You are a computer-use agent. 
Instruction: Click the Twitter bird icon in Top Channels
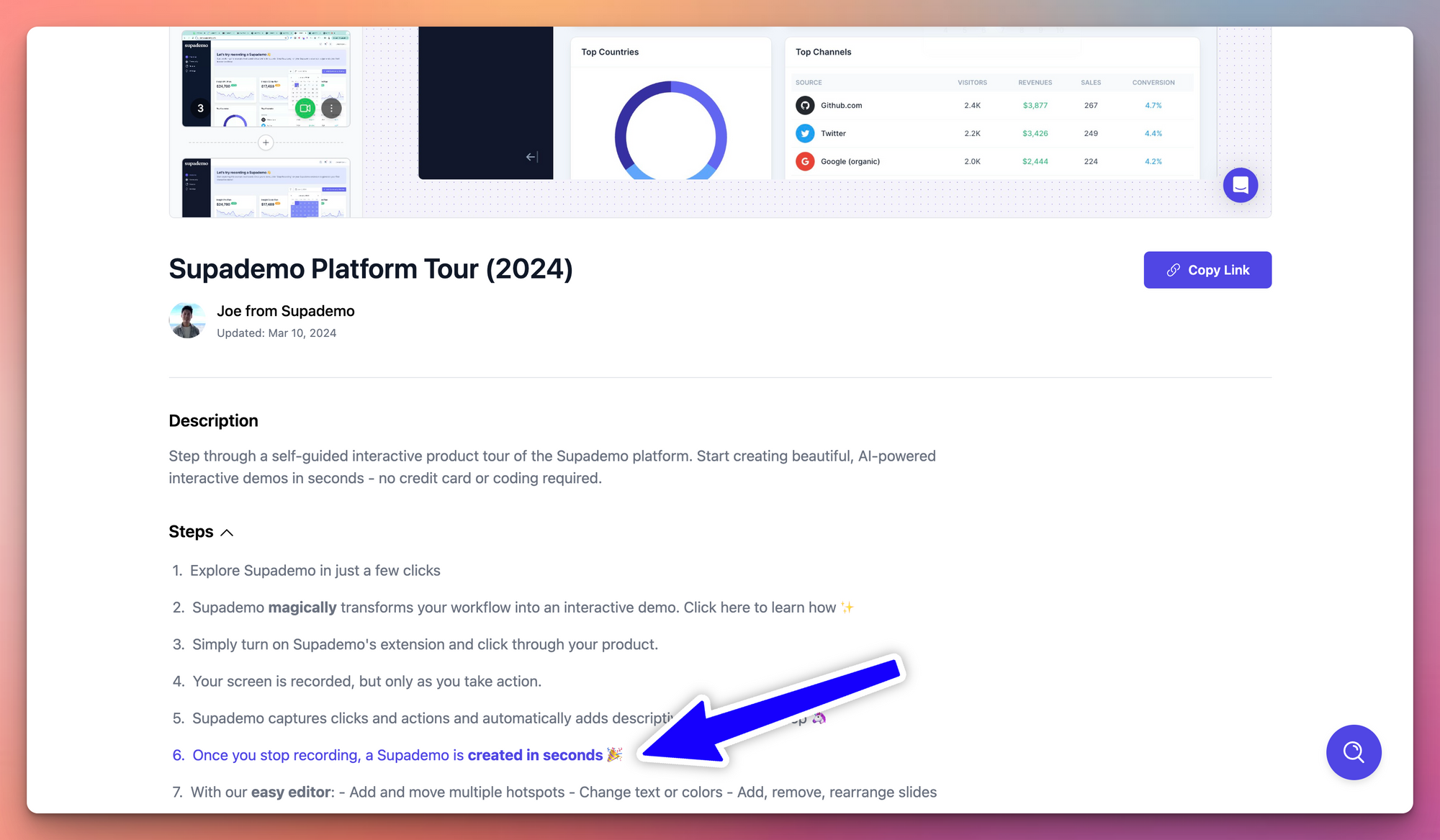(x=805, y=133)
